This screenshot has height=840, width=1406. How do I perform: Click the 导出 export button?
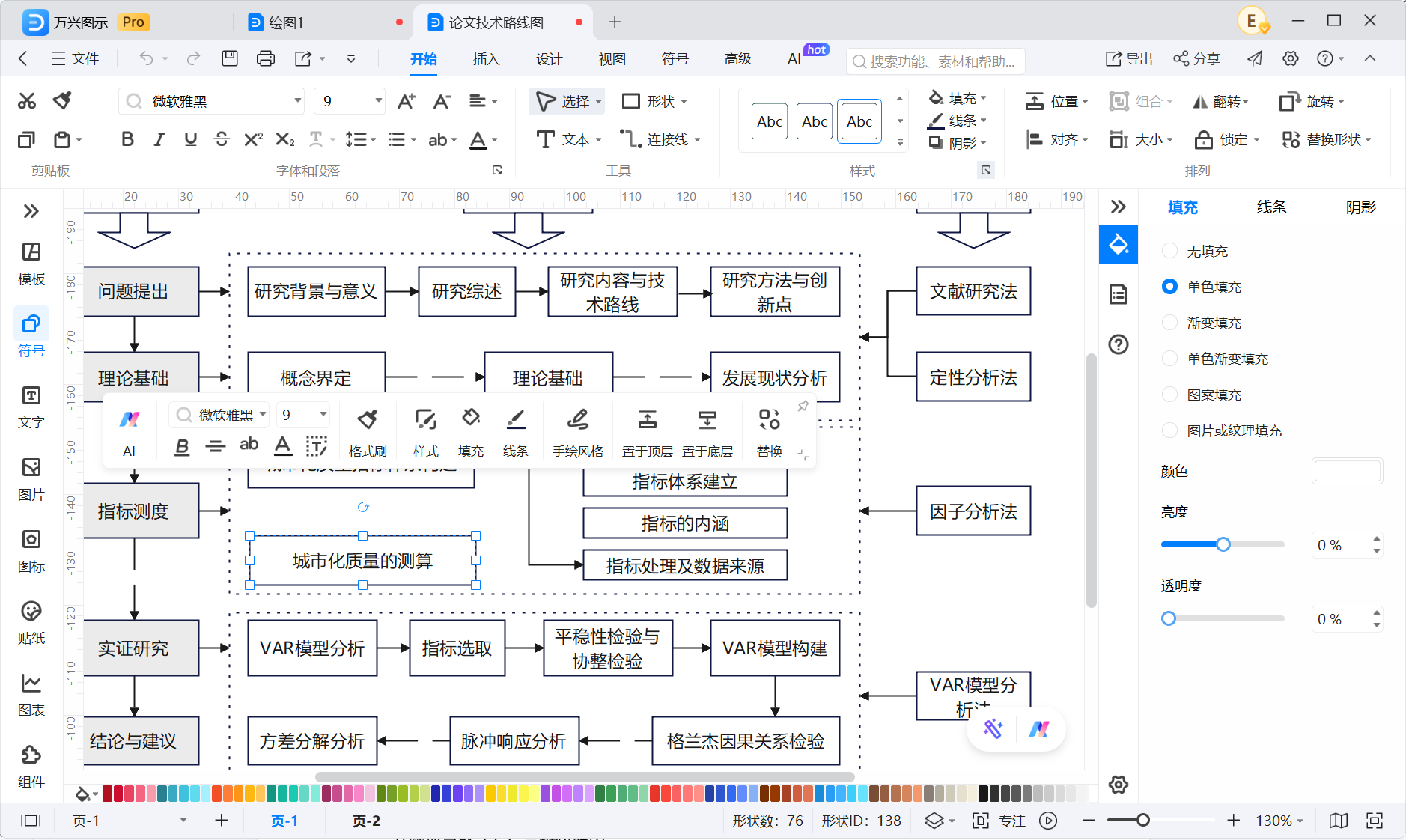(1129, 58)
